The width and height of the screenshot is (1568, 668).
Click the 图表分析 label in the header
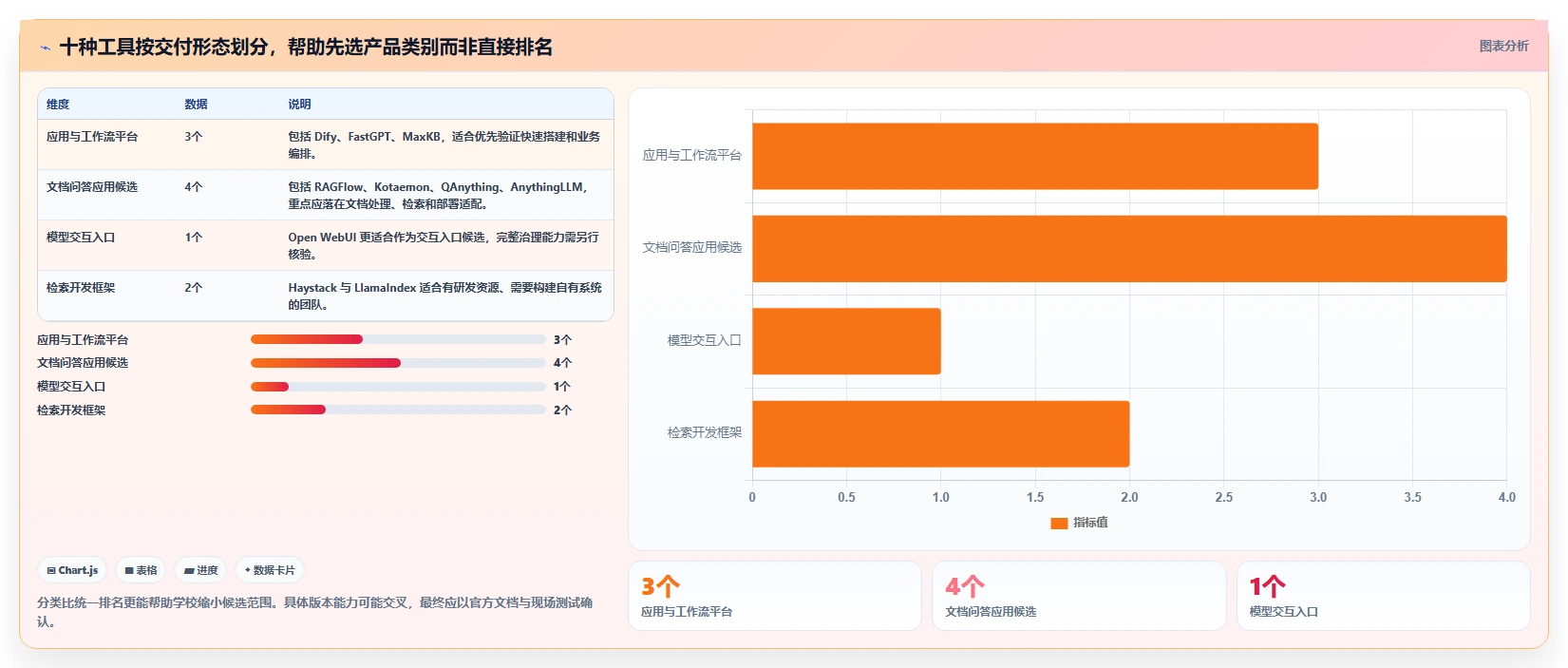point(1503,46)
